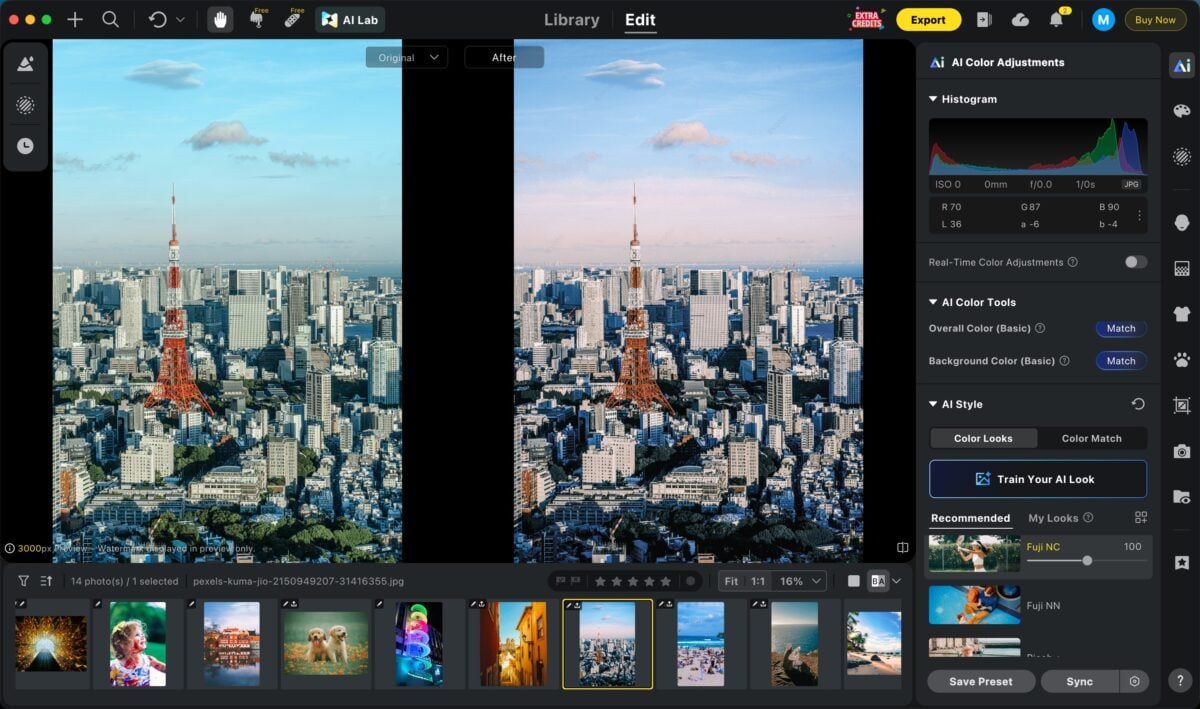Open the presets mountain icon in left sidebar
Screen dimensions: 1200x709
click(26, 64)
